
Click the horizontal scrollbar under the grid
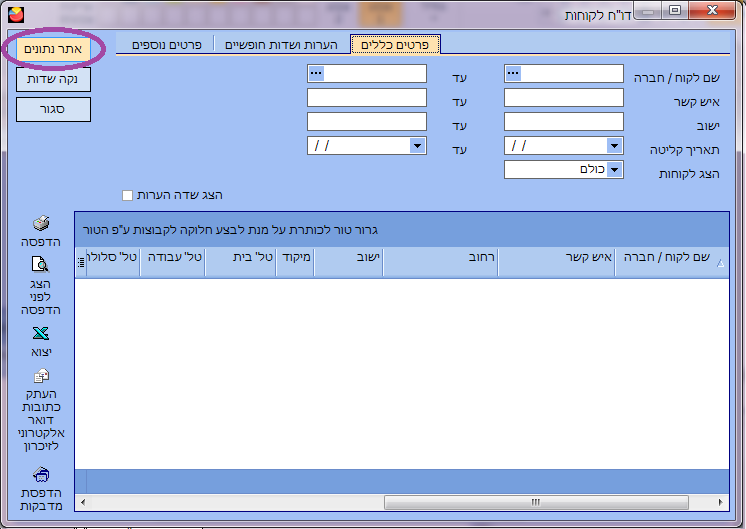pos(400,501)
